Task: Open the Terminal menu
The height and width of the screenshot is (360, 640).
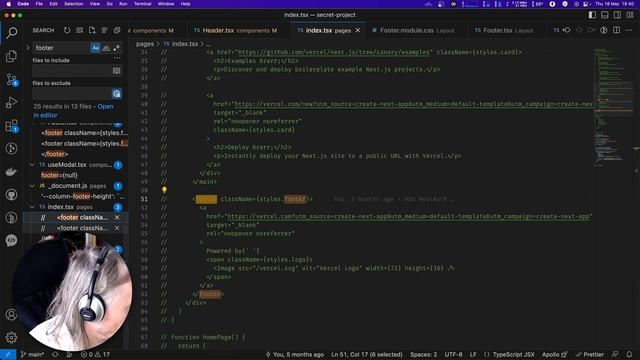Action: click(x=142, y=4)
